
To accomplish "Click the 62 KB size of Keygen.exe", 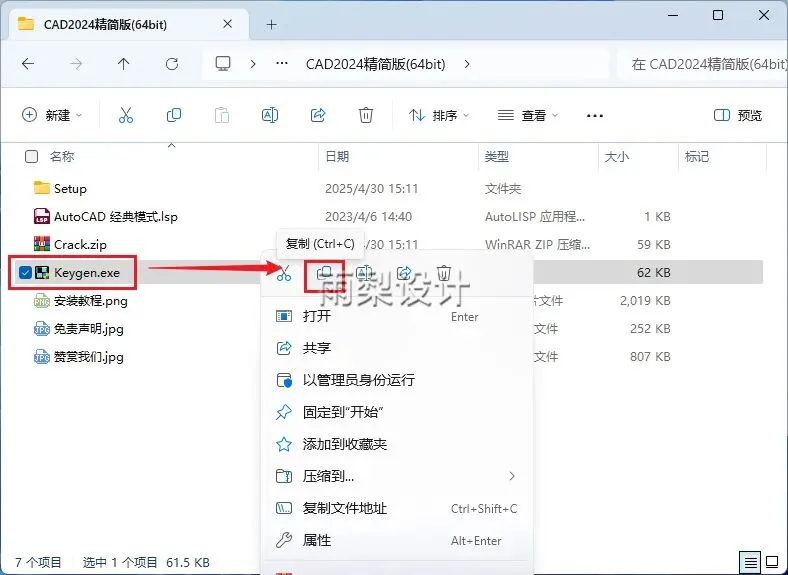I will click(654, 272).
